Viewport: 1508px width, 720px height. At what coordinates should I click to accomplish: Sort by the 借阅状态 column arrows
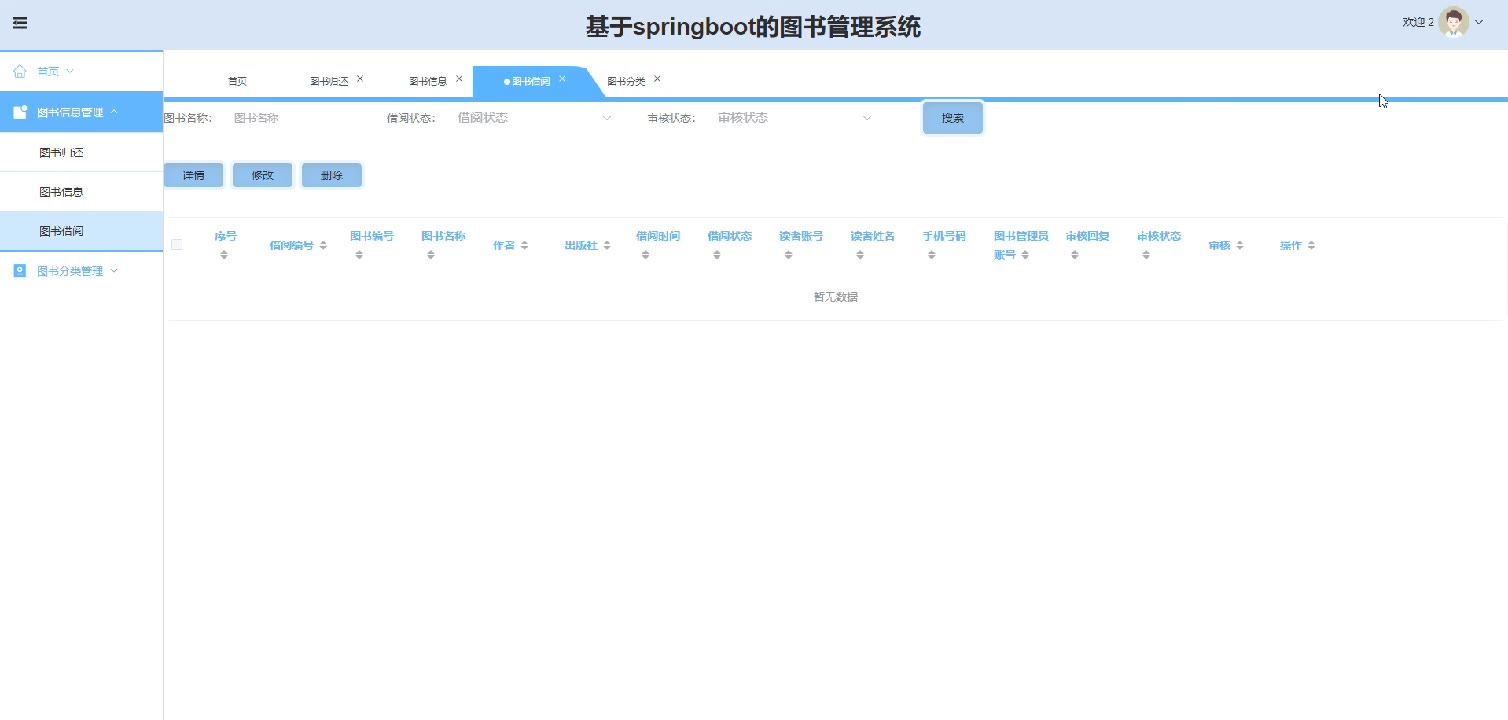point(717,255)
